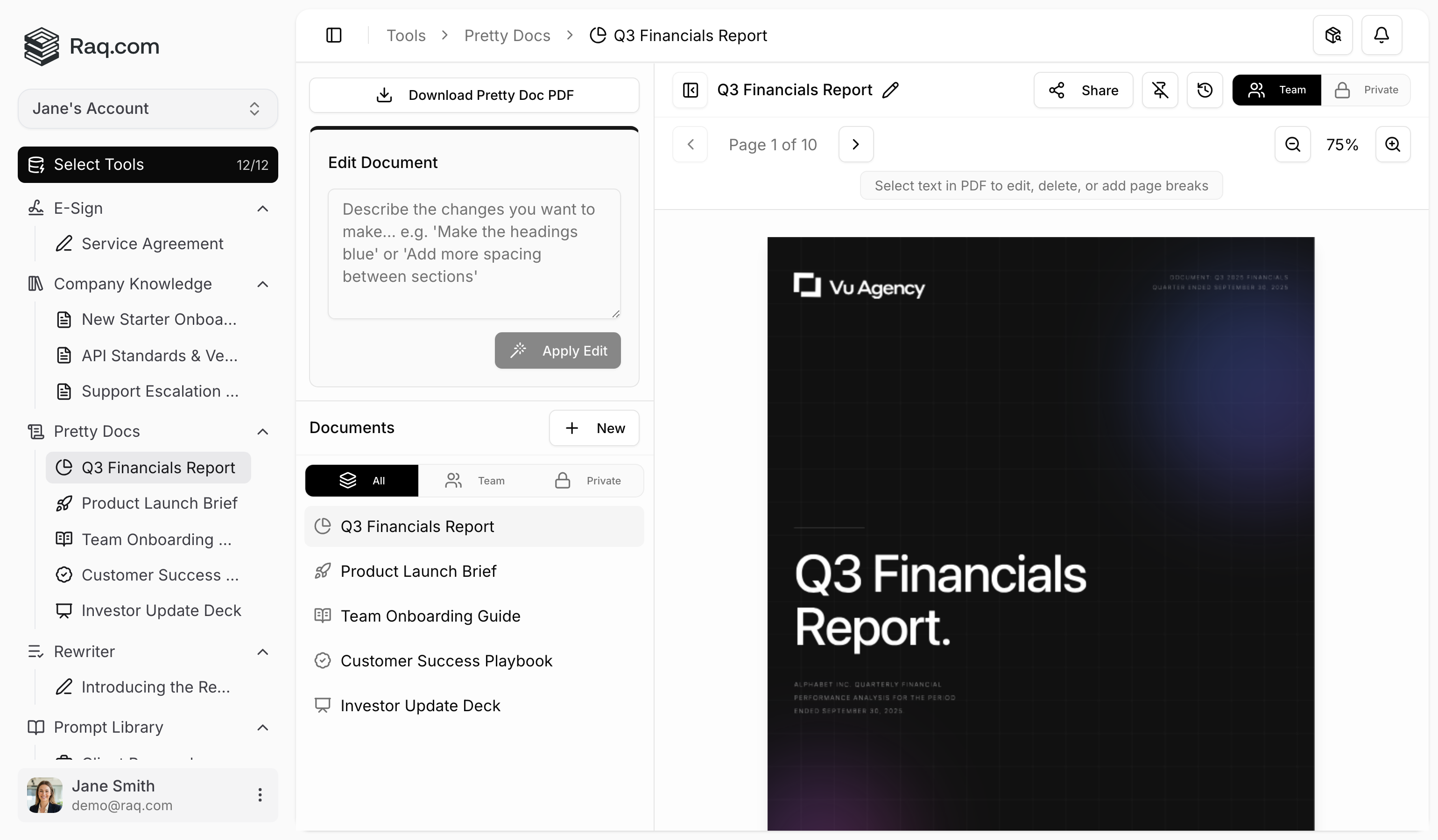Screen dimensions: 1438x840
Task: Set document visibility to Team
Action: [x=1276, y=90]
